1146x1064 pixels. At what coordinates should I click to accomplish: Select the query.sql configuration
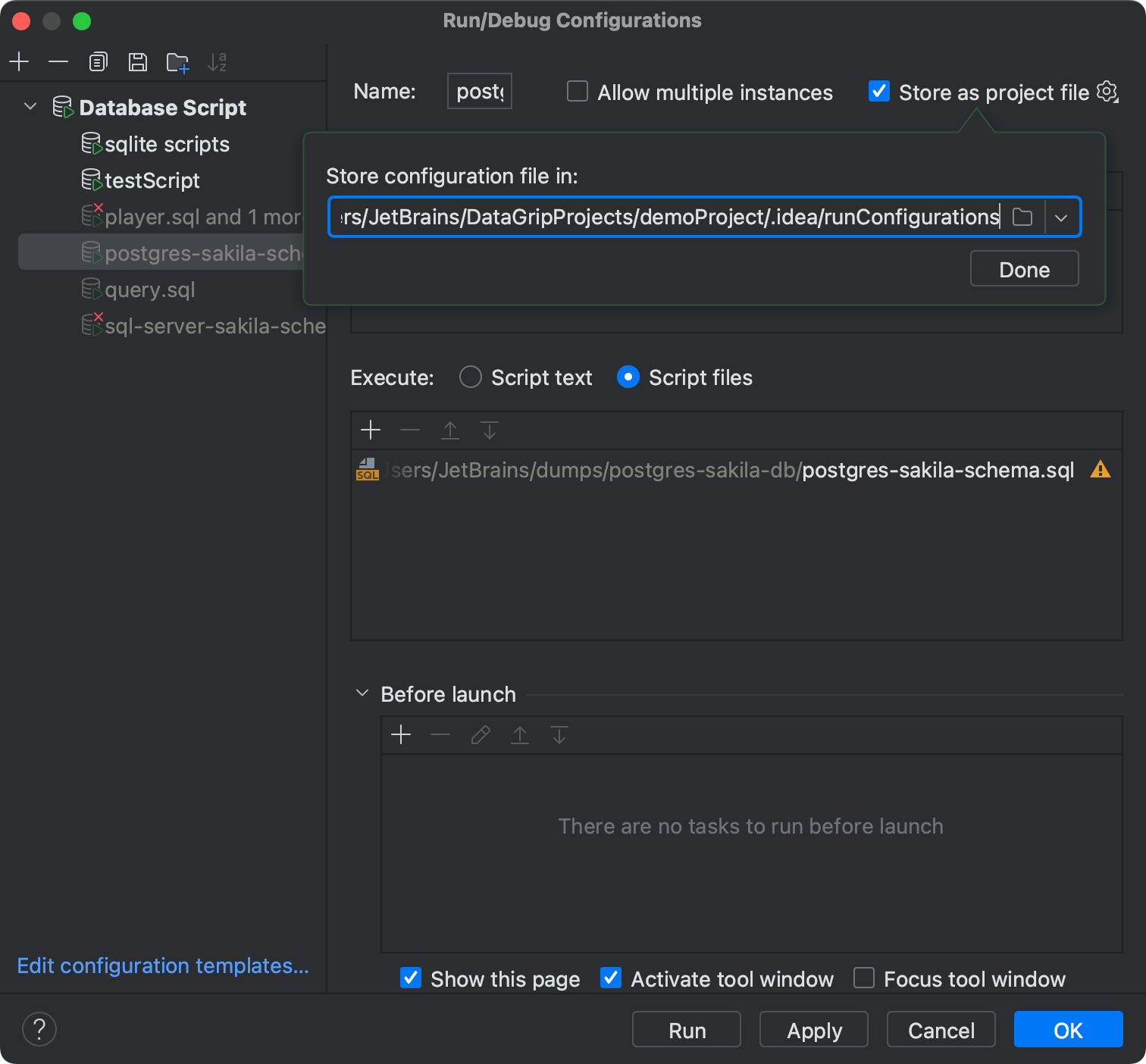pyautogui.click(x=149, y=289)
